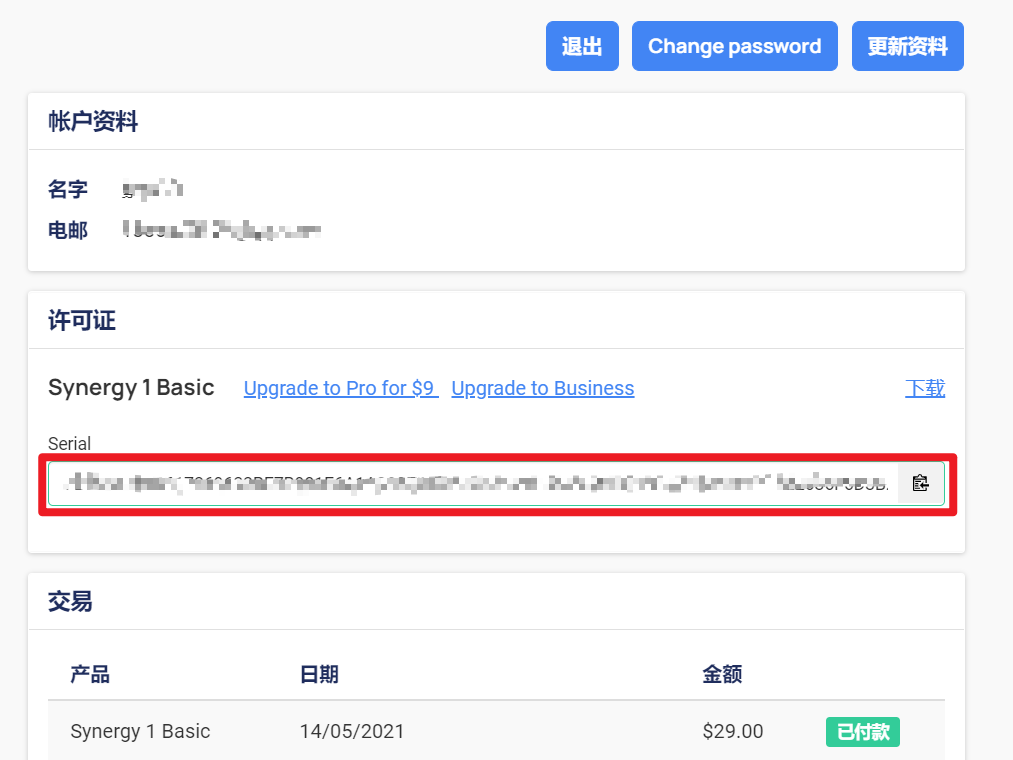Click the 名字 name label
This screenshot has width=1013, height=760.
point(68,189)
